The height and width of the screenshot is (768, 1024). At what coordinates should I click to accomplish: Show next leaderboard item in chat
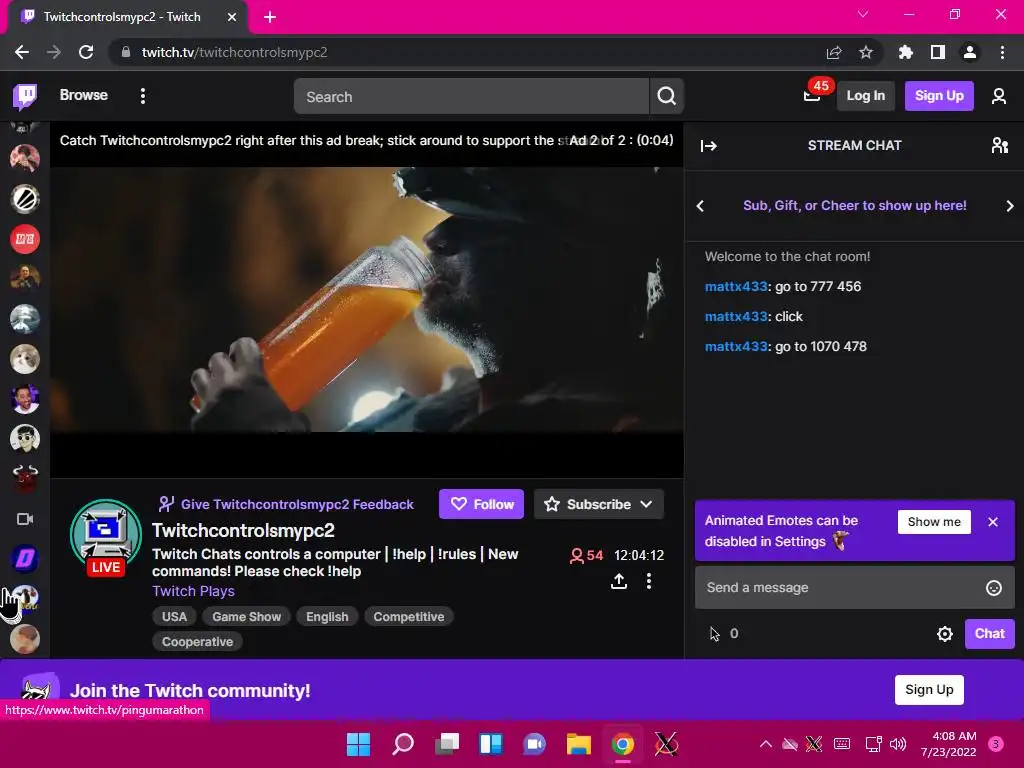1010,206
